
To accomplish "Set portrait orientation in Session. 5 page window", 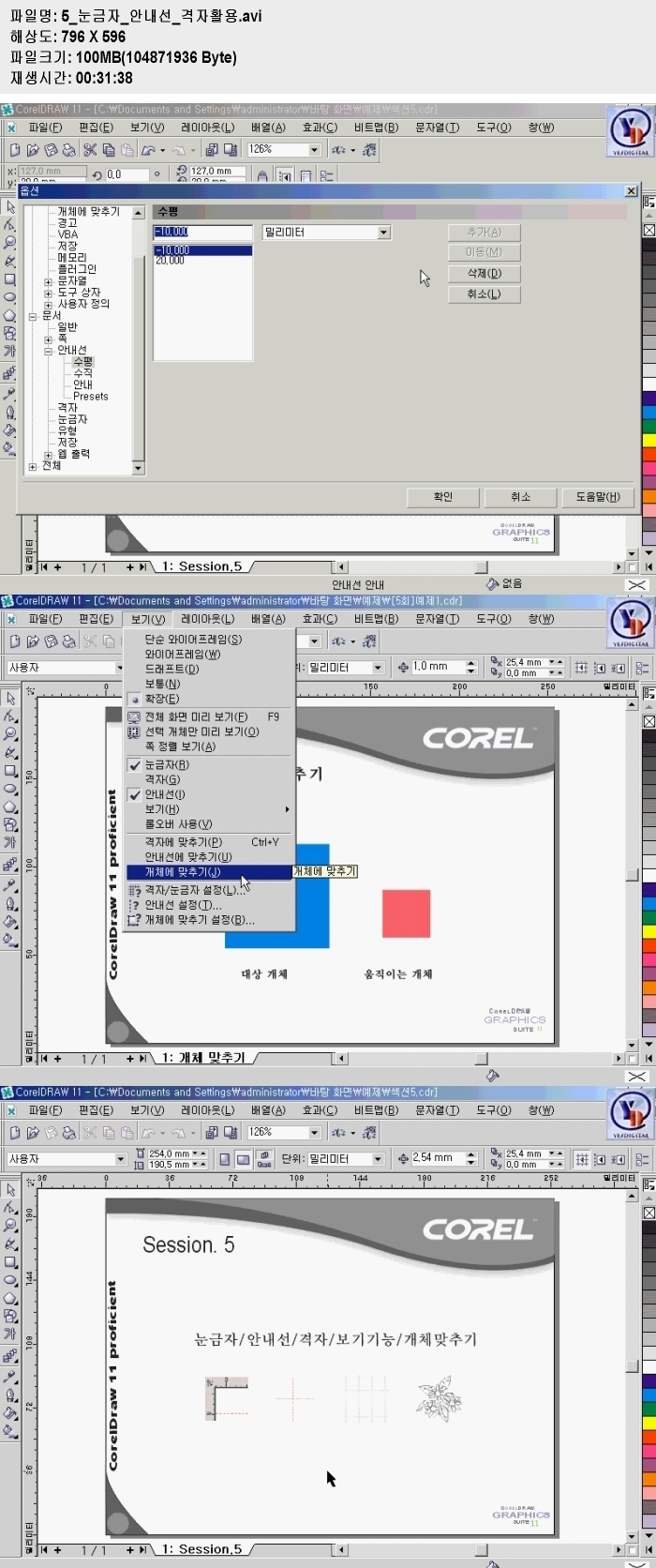I will click(x=226, y=1158).
